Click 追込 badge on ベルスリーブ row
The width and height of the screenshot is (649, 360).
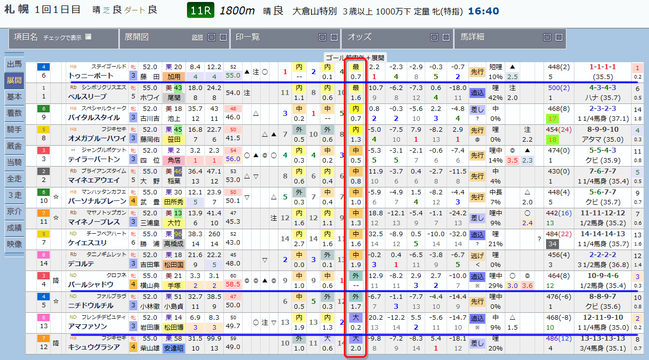pyautogui.click(x=477, y=93)
